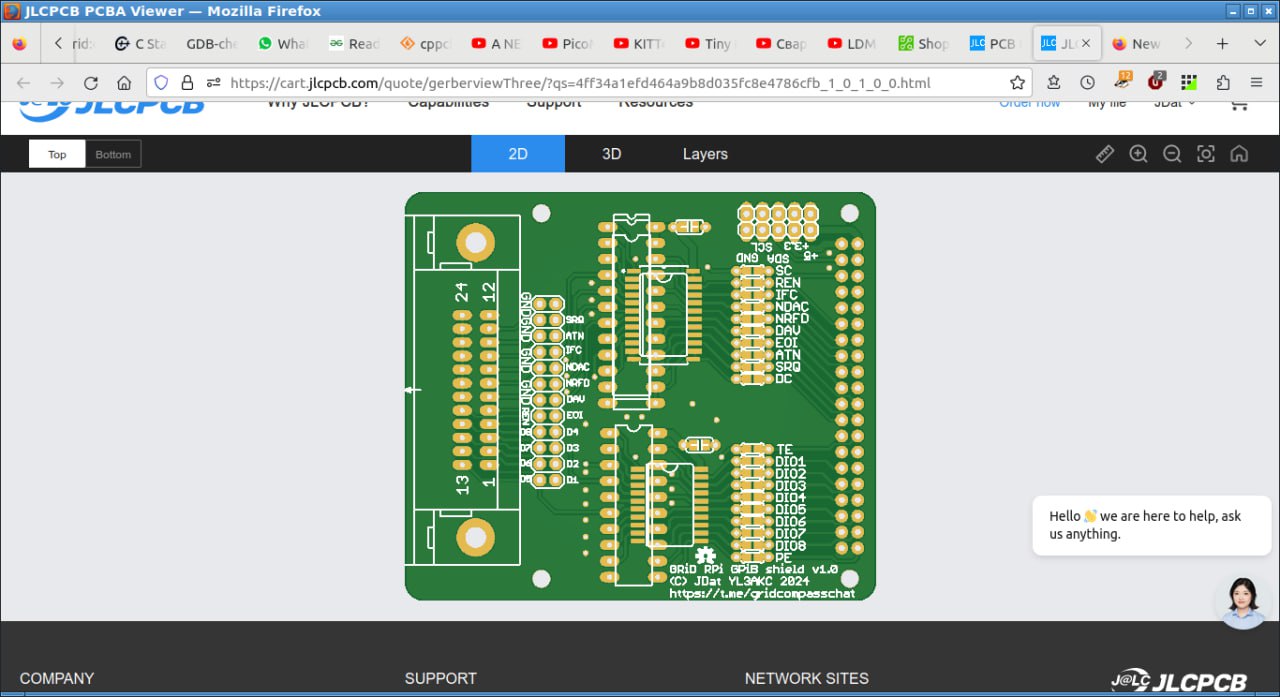Open the shopping cart icon
This screenshot has width=1280, height=697.
1239,103
